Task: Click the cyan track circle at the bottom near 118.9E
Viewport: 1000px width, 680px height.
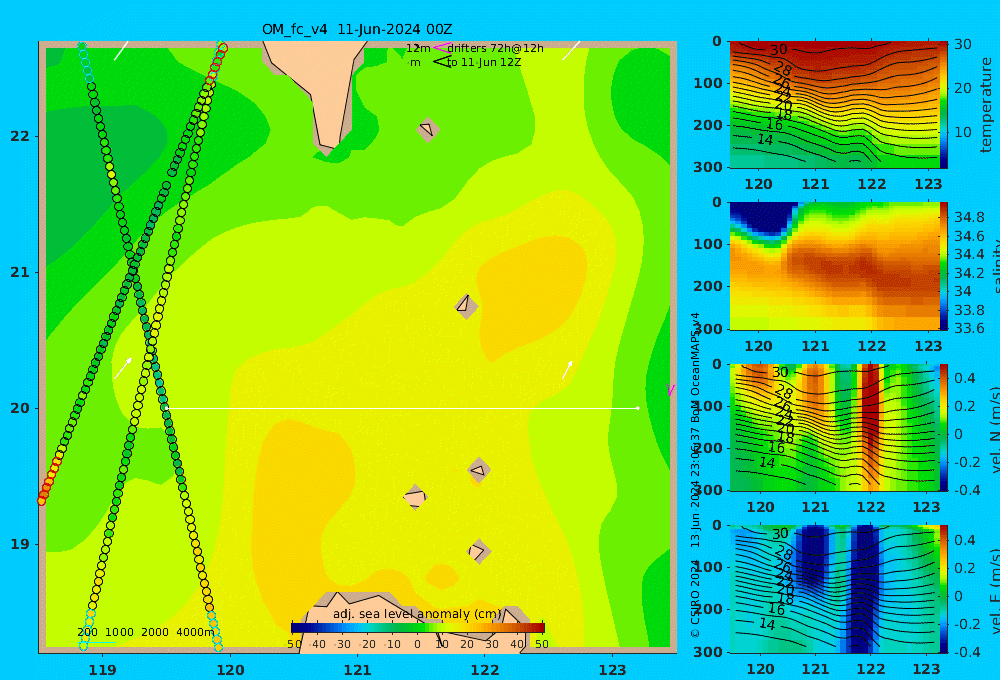Action: point(84,646)
